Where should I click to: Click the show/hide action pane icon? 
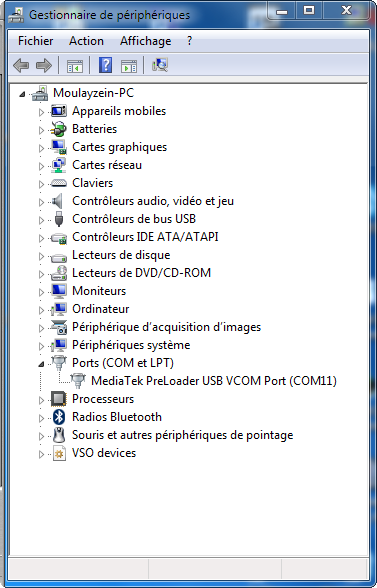pyautogui.click(x=129, y=66)
